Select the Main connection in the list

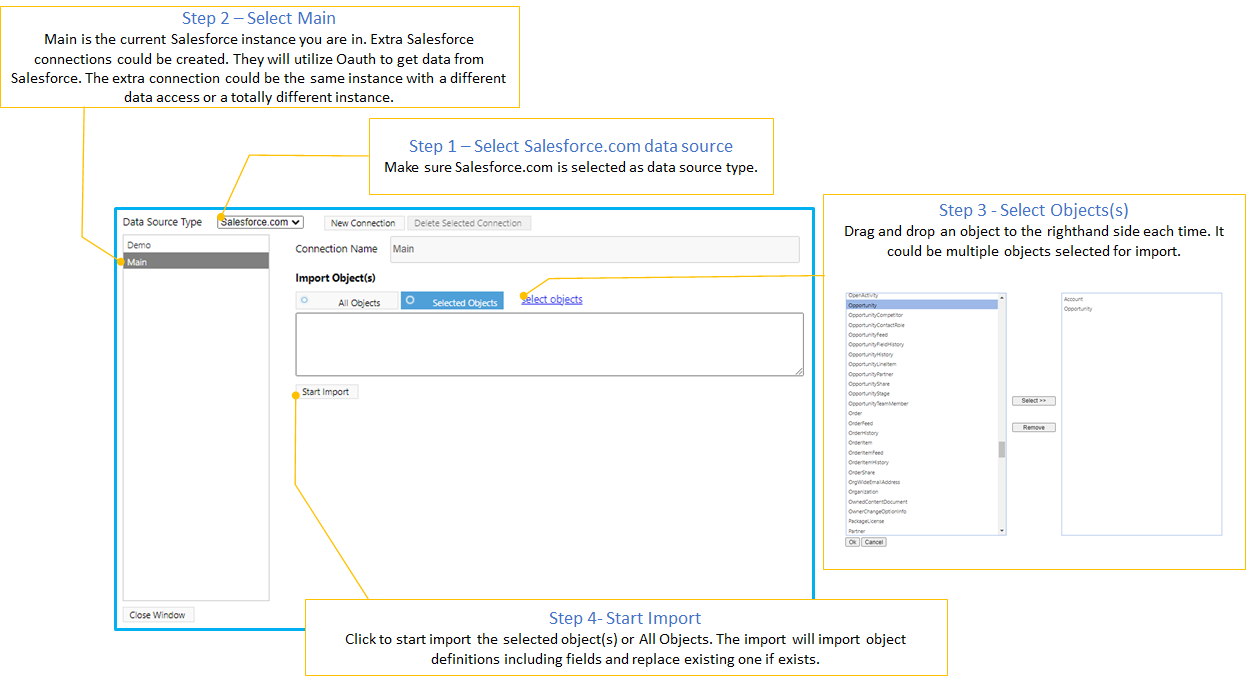point(196,261)
